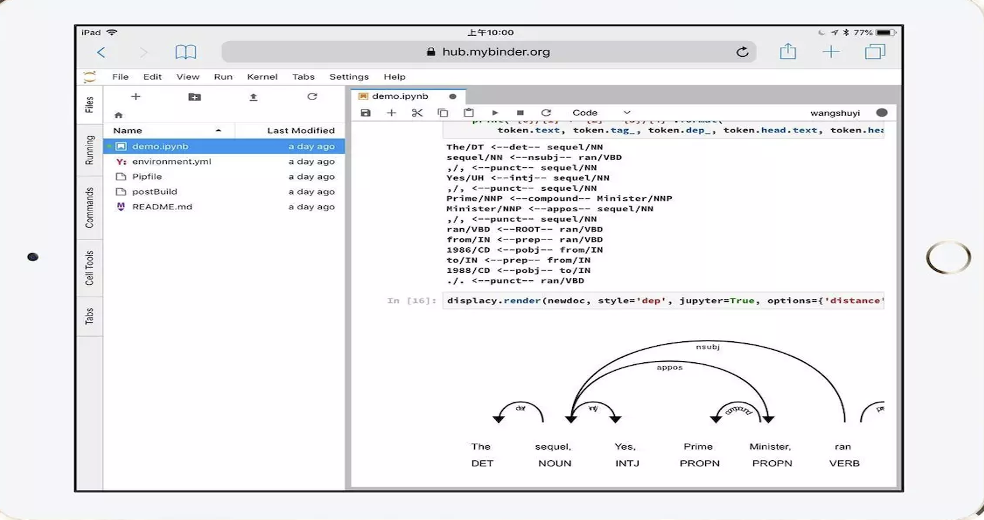Cut selected cell scissors icon
Image resolution: width=984 pixels, height=520 pixels.
coord(417,113)
